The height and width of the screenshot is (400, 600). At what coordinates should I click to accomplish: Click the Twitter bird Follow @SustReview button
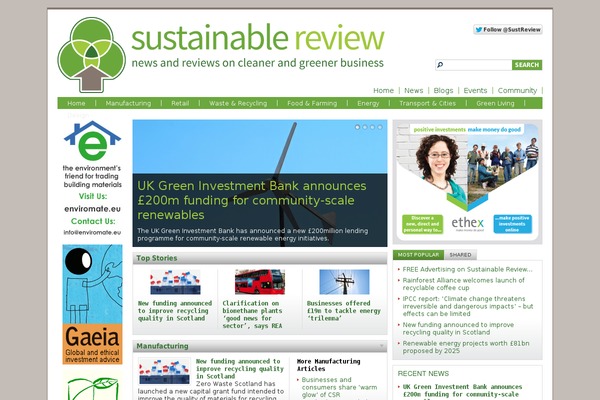[x=508, y=29]
